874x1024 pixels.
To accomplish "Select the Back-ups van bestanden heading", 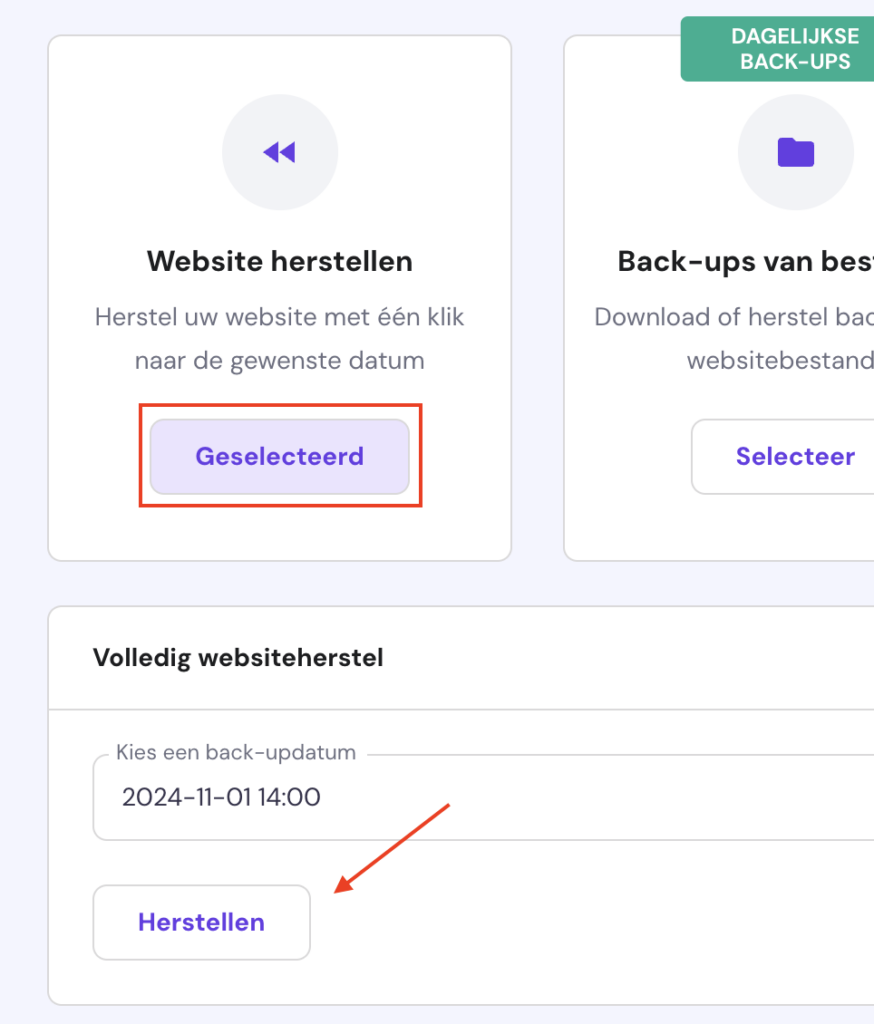I will point(745,262).
